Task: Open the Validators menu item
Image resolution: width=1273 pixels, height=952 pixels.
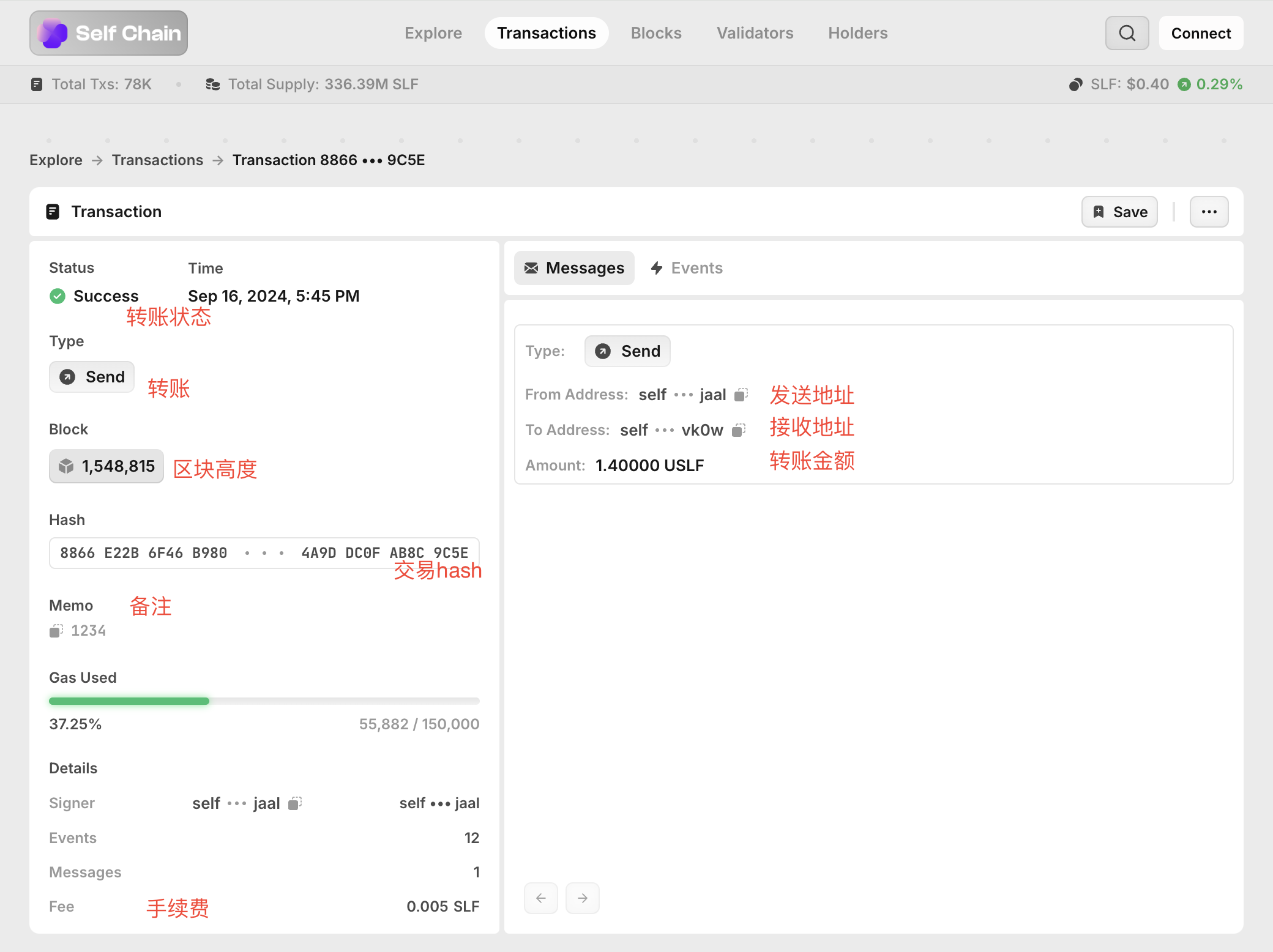Action: pyautogui.click(x=755, y=33)
